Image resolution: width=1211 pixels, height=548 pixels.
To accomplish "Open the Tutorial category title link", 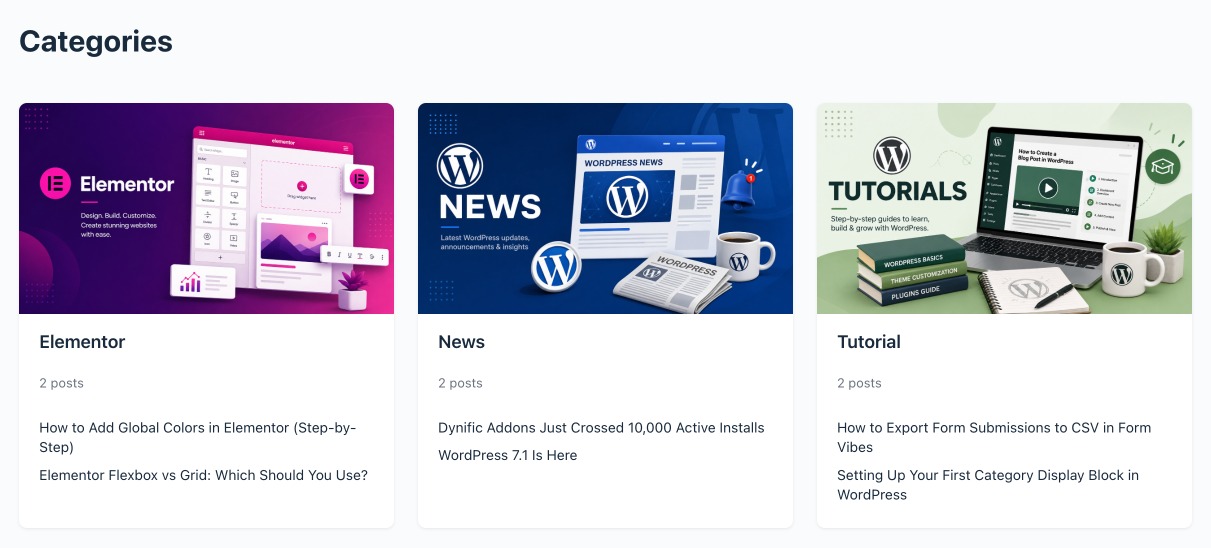I will [x=869, y=342].
